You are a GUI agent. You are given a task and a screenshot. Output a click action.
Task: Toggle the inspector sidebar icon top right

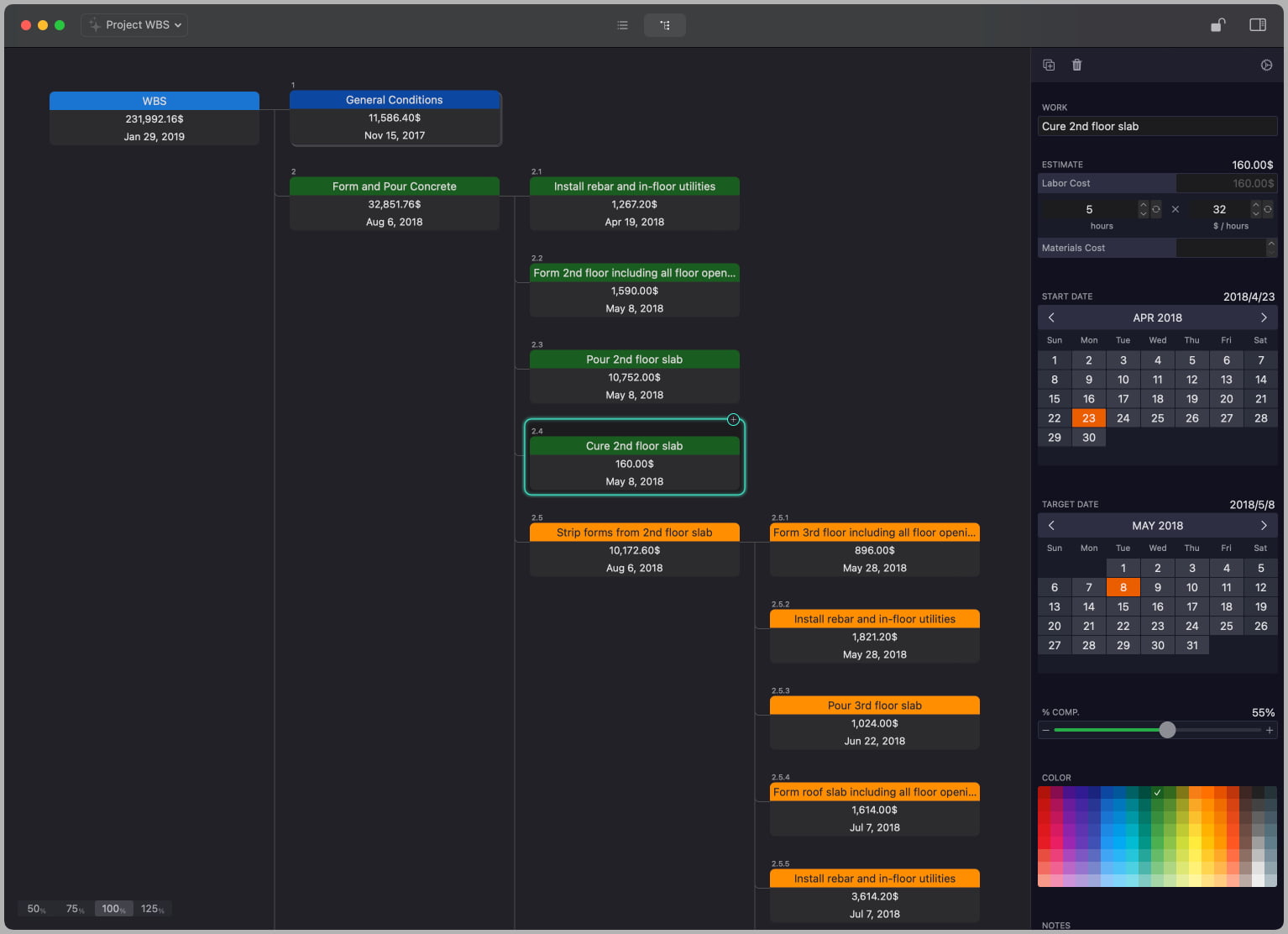pos(1257,24)
